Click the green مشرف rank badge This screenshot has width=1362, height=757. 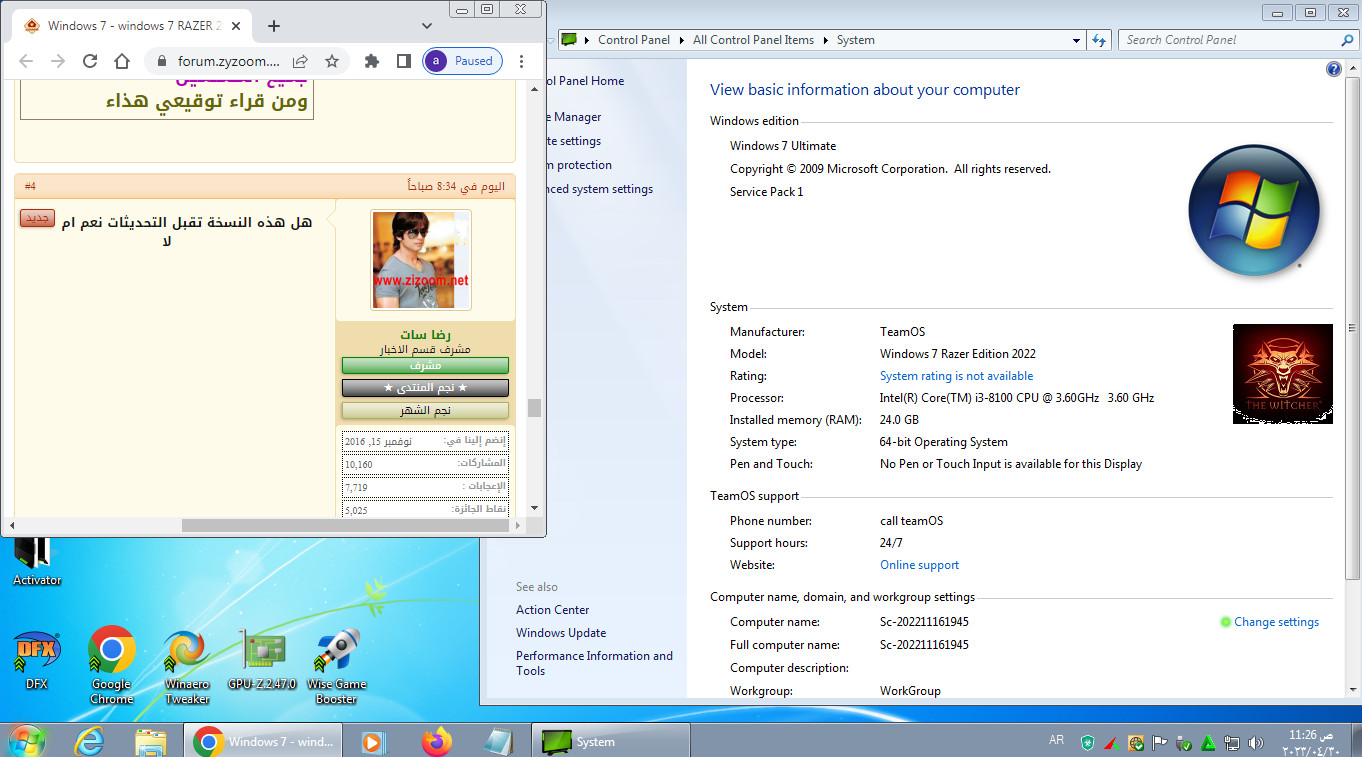pyautogui.click(x=425, y=366)
